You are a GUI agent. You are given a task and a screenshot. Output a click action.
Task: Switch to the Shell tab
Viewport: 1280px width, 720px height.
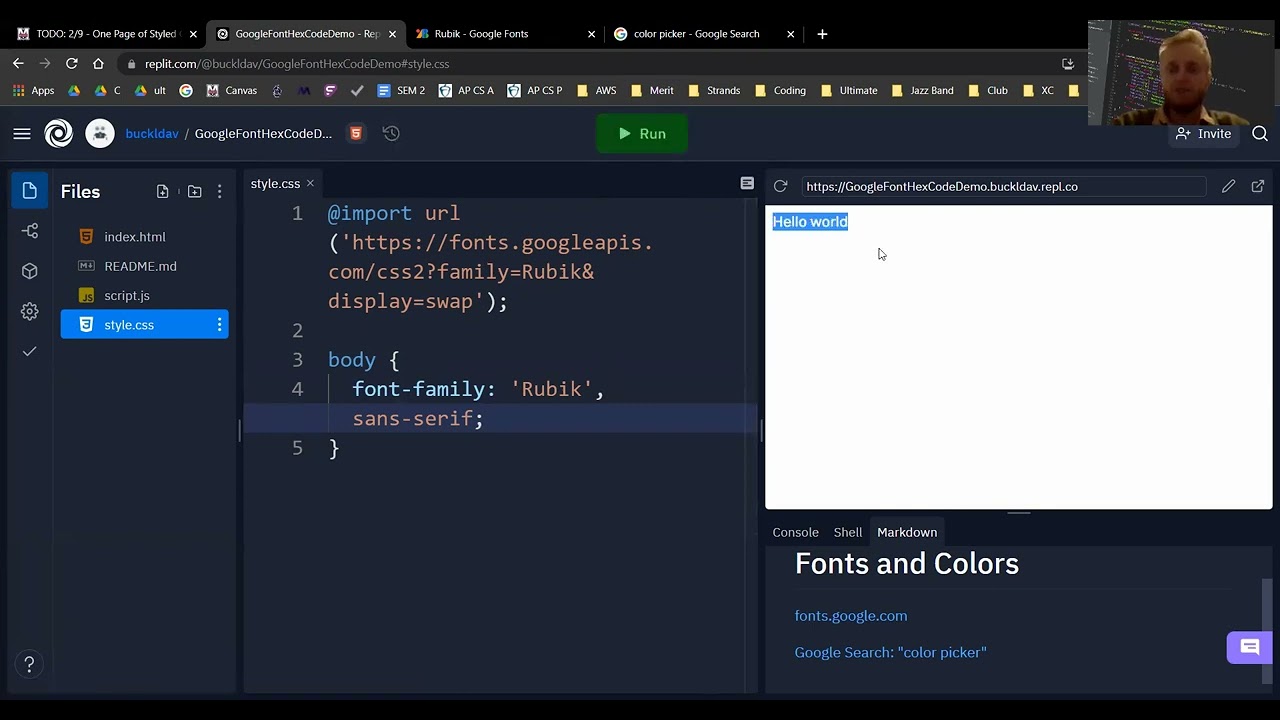point(847,532)
